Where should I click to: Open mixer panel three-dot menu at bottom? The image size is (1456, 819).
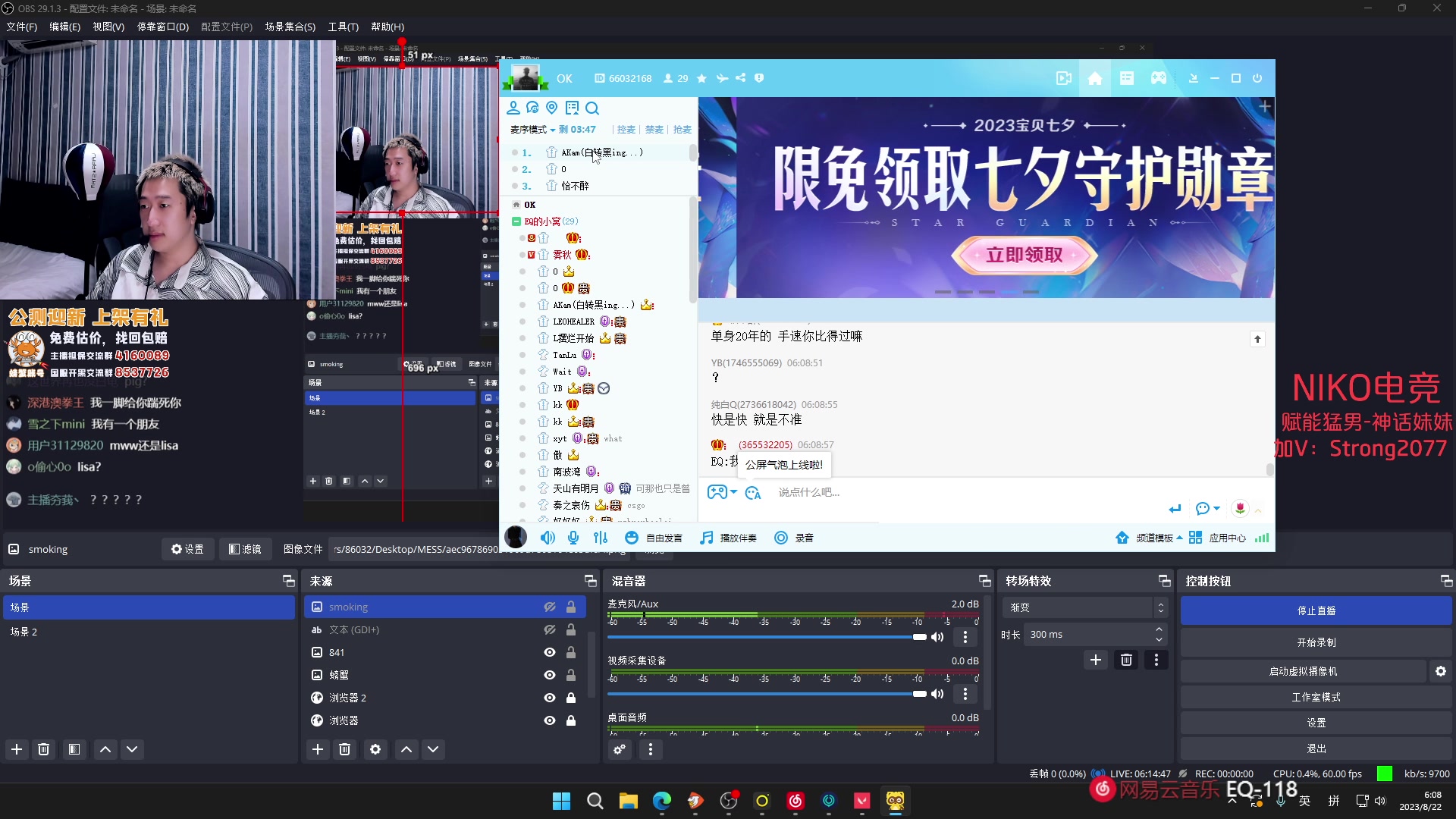pos(650,749)
